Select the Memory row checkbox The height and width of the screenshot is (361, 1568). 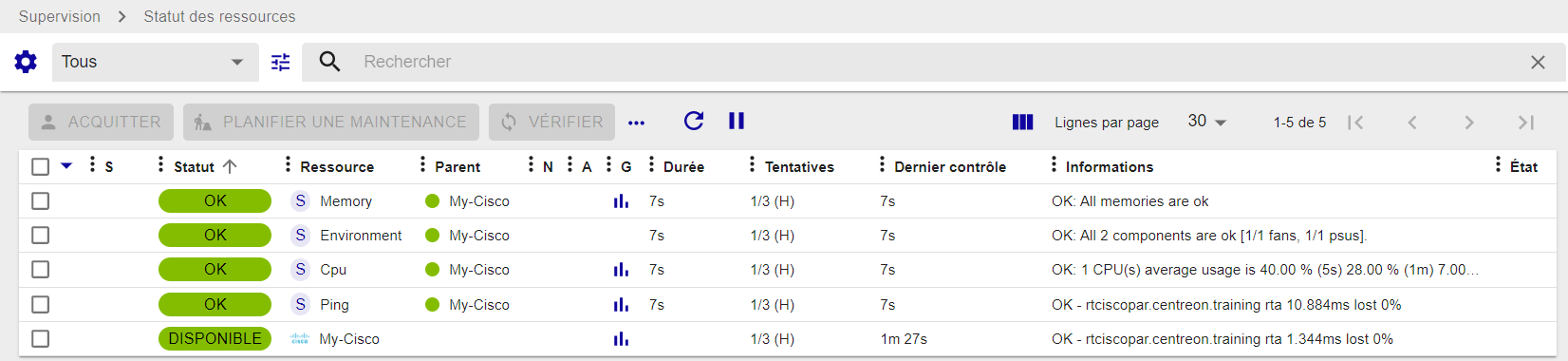(40, 201)
